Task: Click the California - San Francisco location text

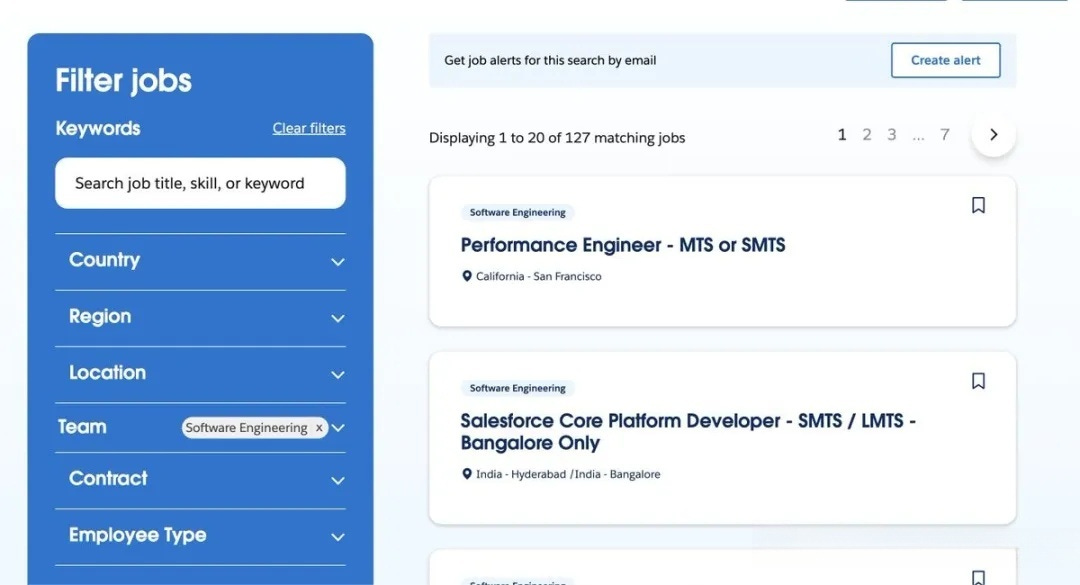Action: pyautogui.click(x=539, y=276)
